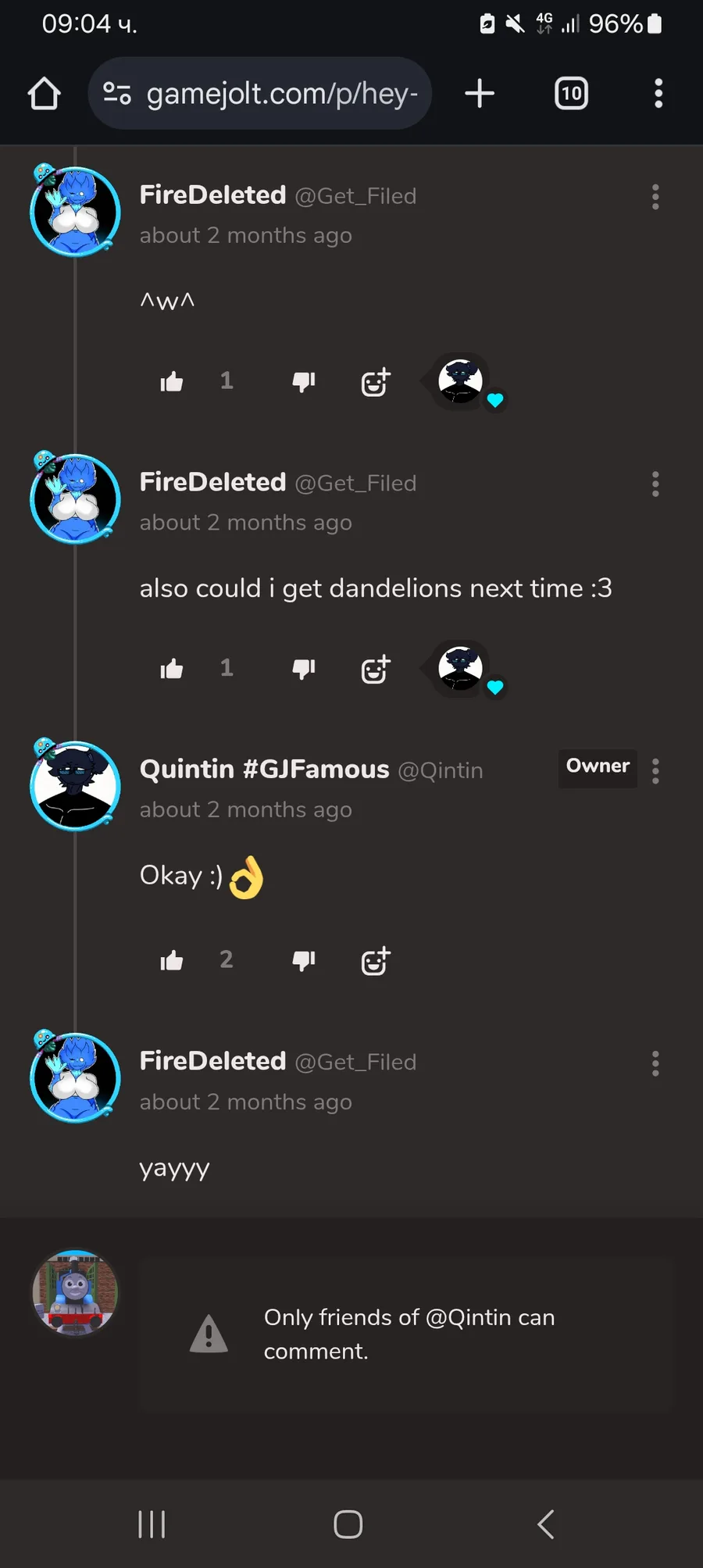Image resolution: width=703 pixels, height=1568 pixels.
Task: Tap the gamejolt.com address bar
Action: pyautogui.click(x=260, y=93)
